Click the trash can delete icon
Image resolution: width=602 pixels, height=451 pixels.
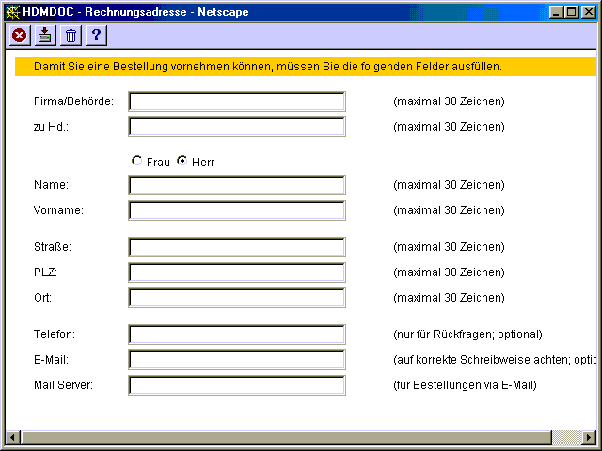click(71, 35)
